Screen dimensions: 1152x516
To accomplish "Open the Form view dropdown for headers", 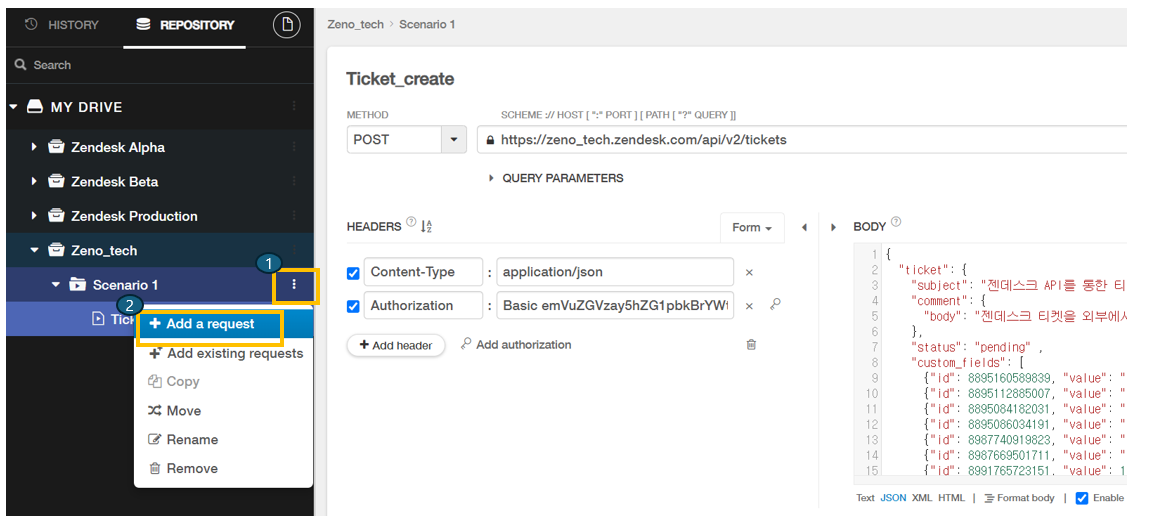I will click(x=752, y=228).
